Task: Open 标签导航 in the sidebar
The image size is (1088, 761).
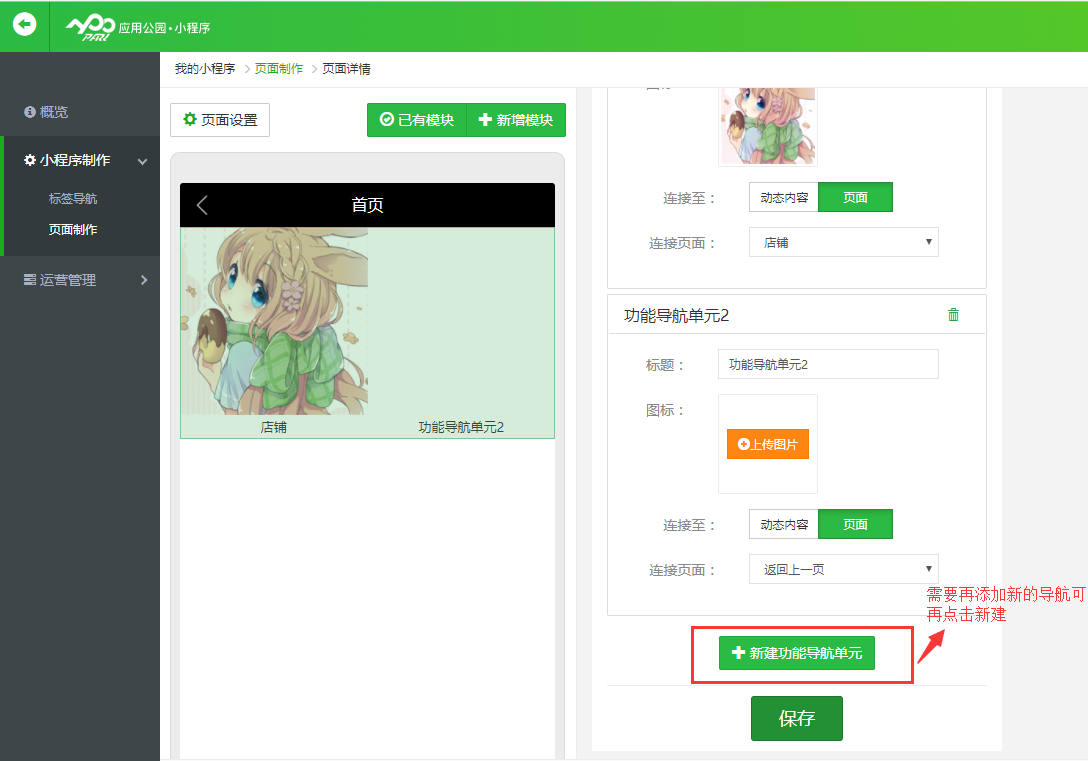Action: [73, 199]
